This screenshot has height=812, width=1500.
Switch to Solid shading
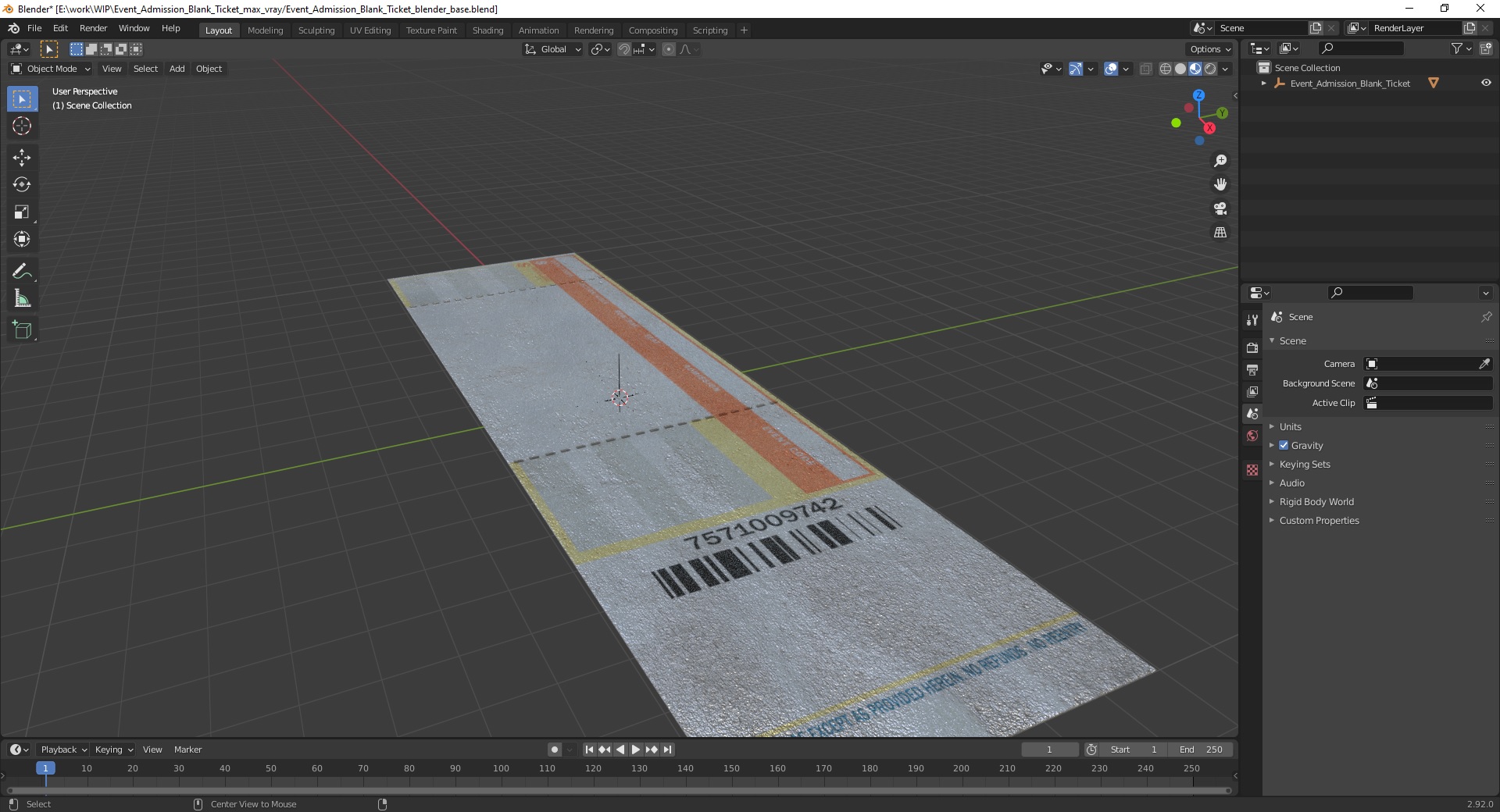tap(1180, 69)
